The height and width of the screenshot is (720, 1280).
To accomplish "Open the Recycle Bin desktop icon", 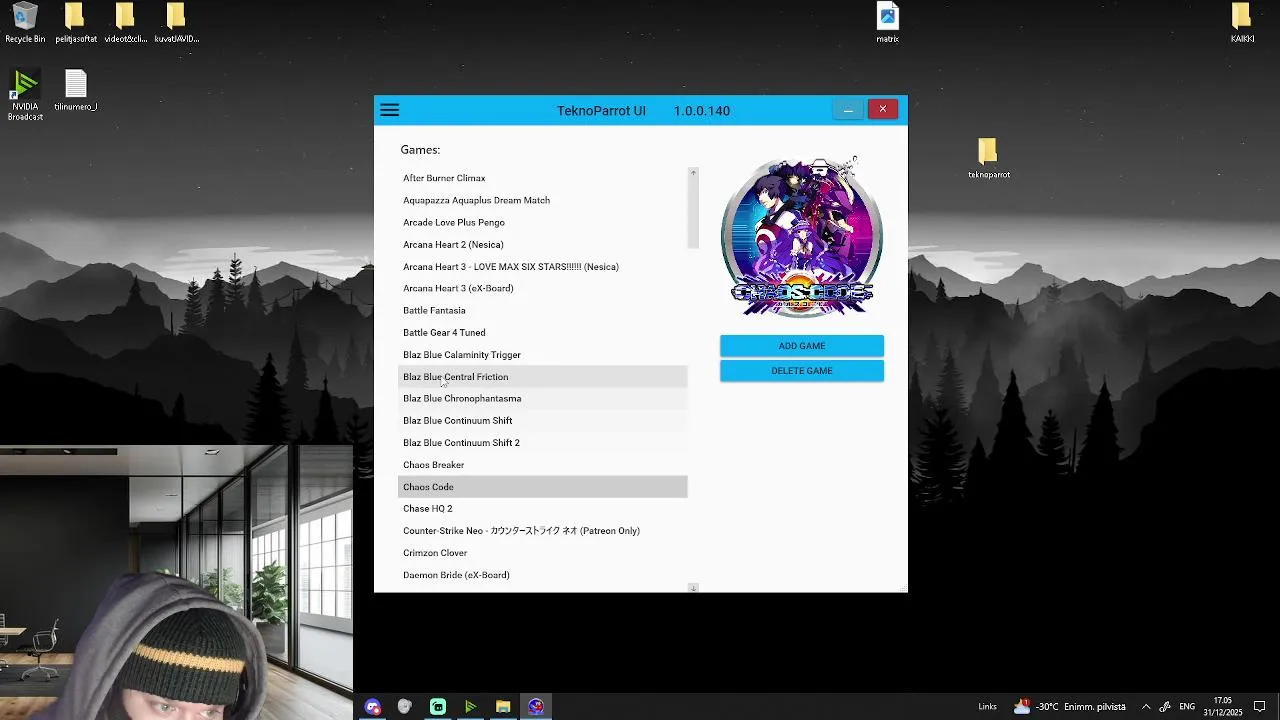I will pyautogui.click(x=25, y=23).
